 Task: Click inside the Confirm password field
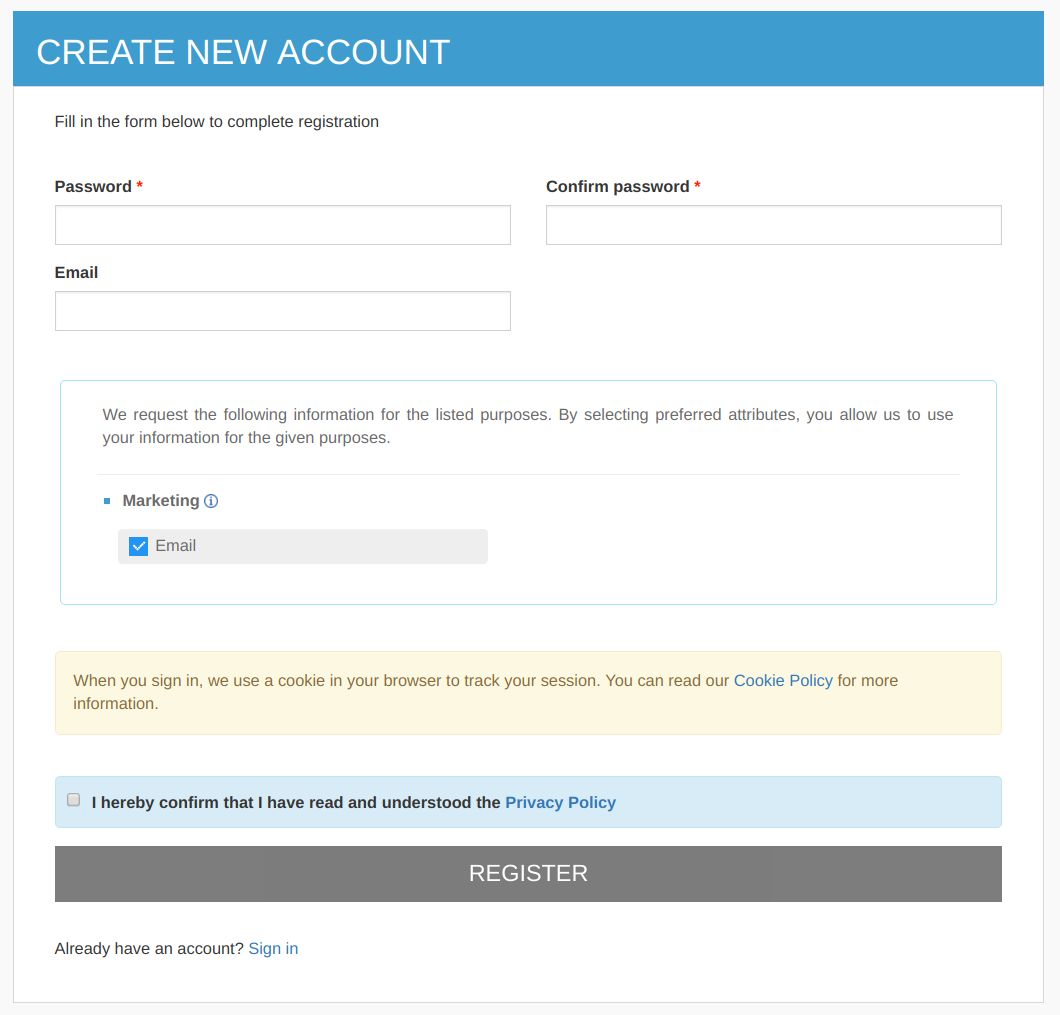[773, 224]
